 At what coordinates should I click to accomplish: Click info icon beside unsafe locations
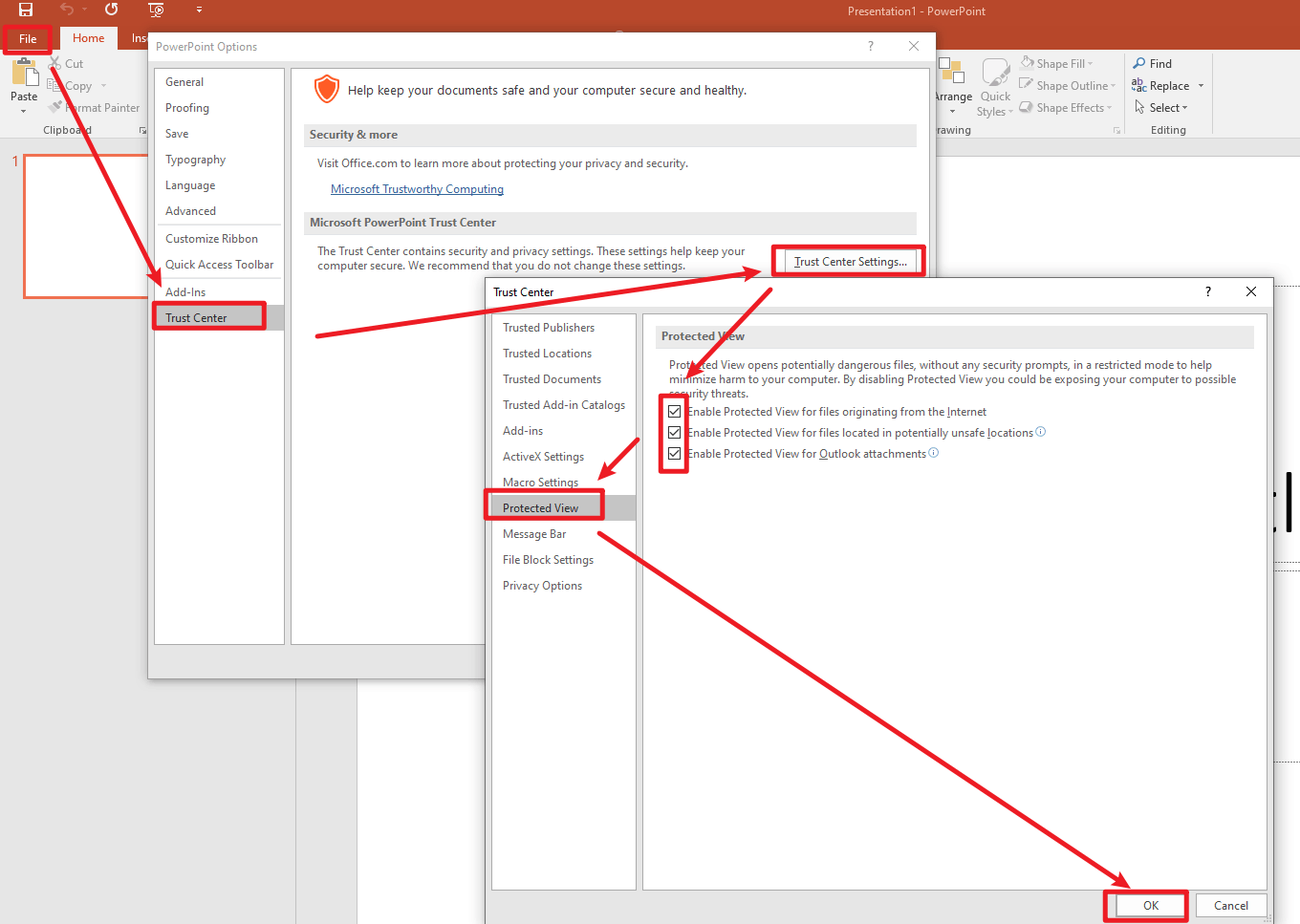[1041, 432]
